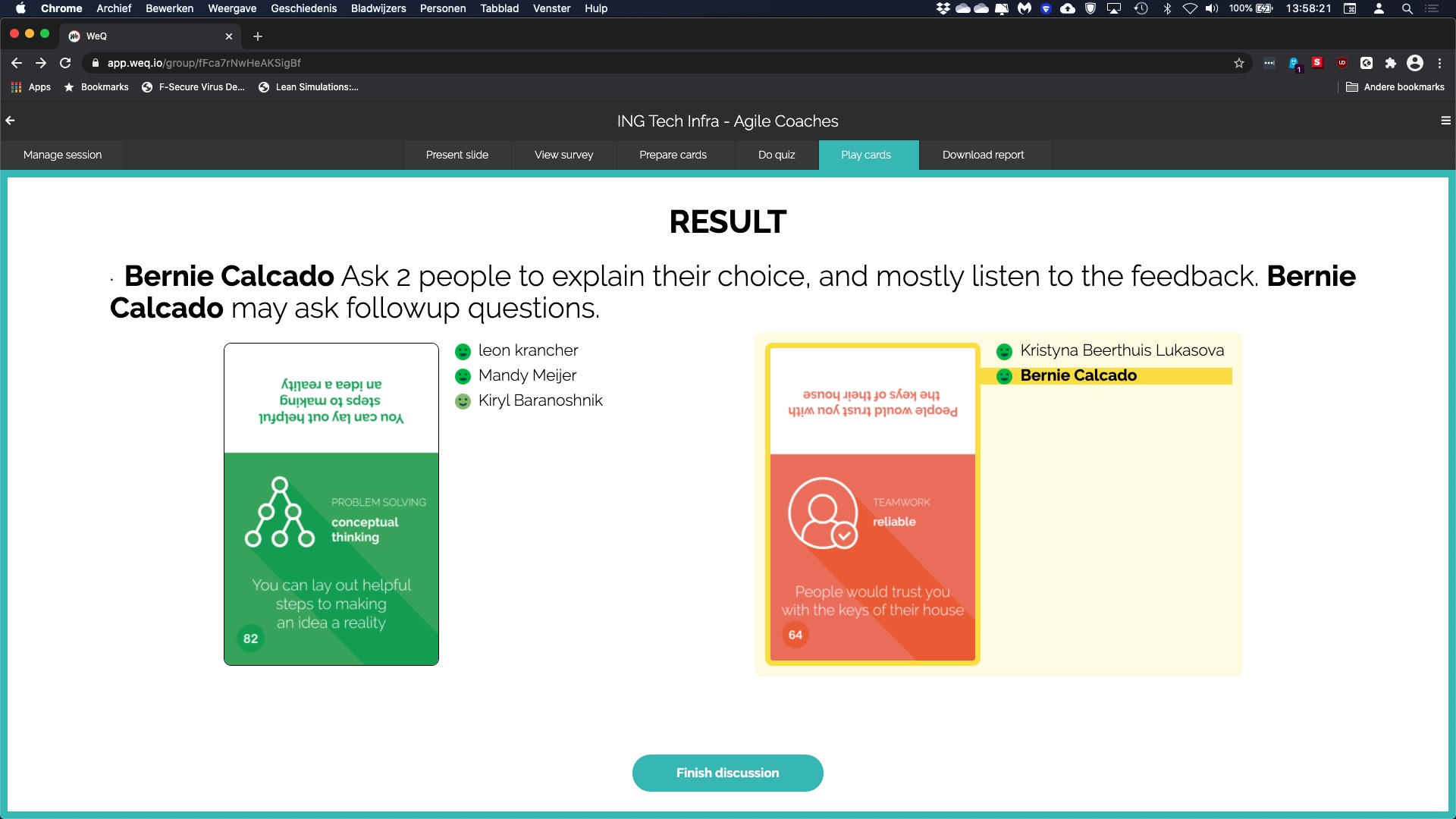
Task: Reload the page with refresh icon
Action: pos(65,63)
